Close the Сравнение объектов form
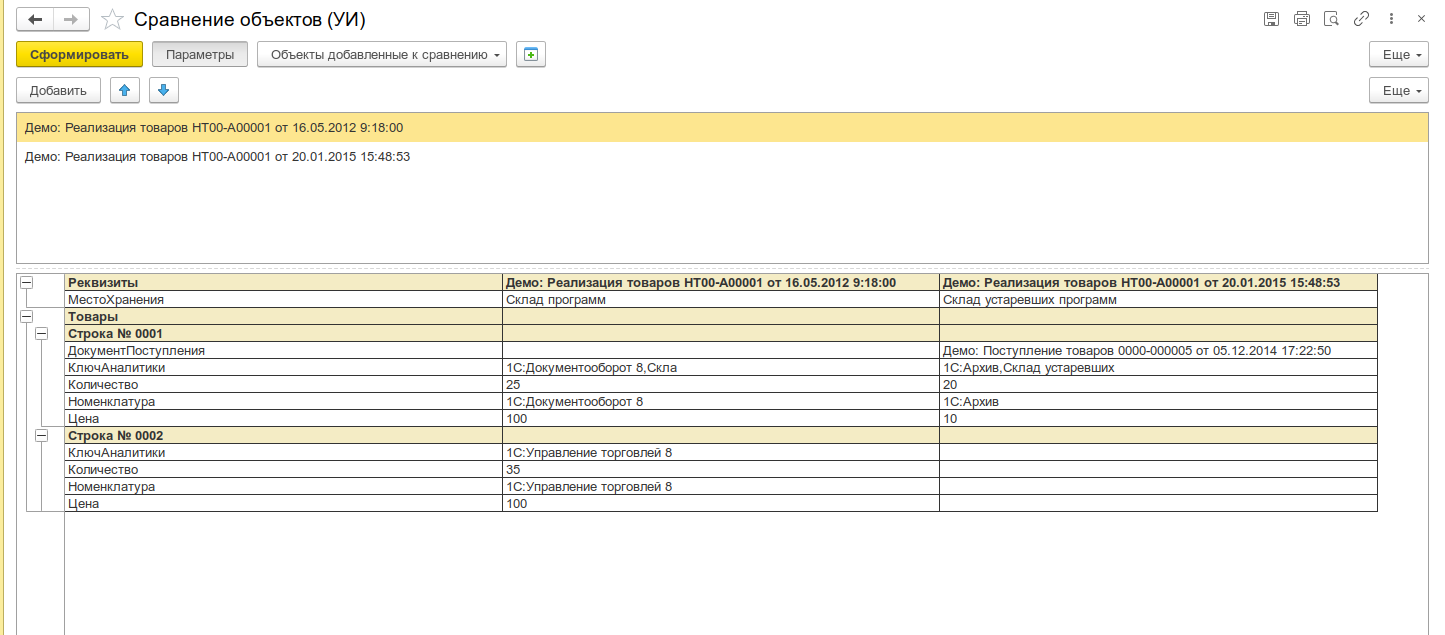This screenshot has width=1445, height=635. [x=1421, y=19]
